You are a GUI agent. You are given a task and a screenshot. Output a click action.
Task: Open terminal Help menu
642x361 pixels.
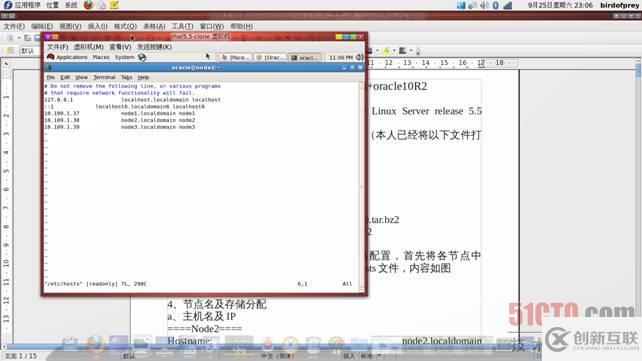click(143, 77)
